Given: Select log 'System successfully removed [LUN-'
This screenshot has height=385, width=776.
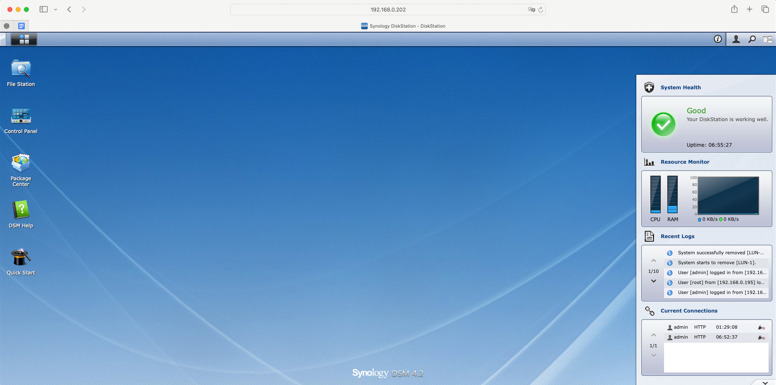Looking at the screenshot, I should pos(717,253).
